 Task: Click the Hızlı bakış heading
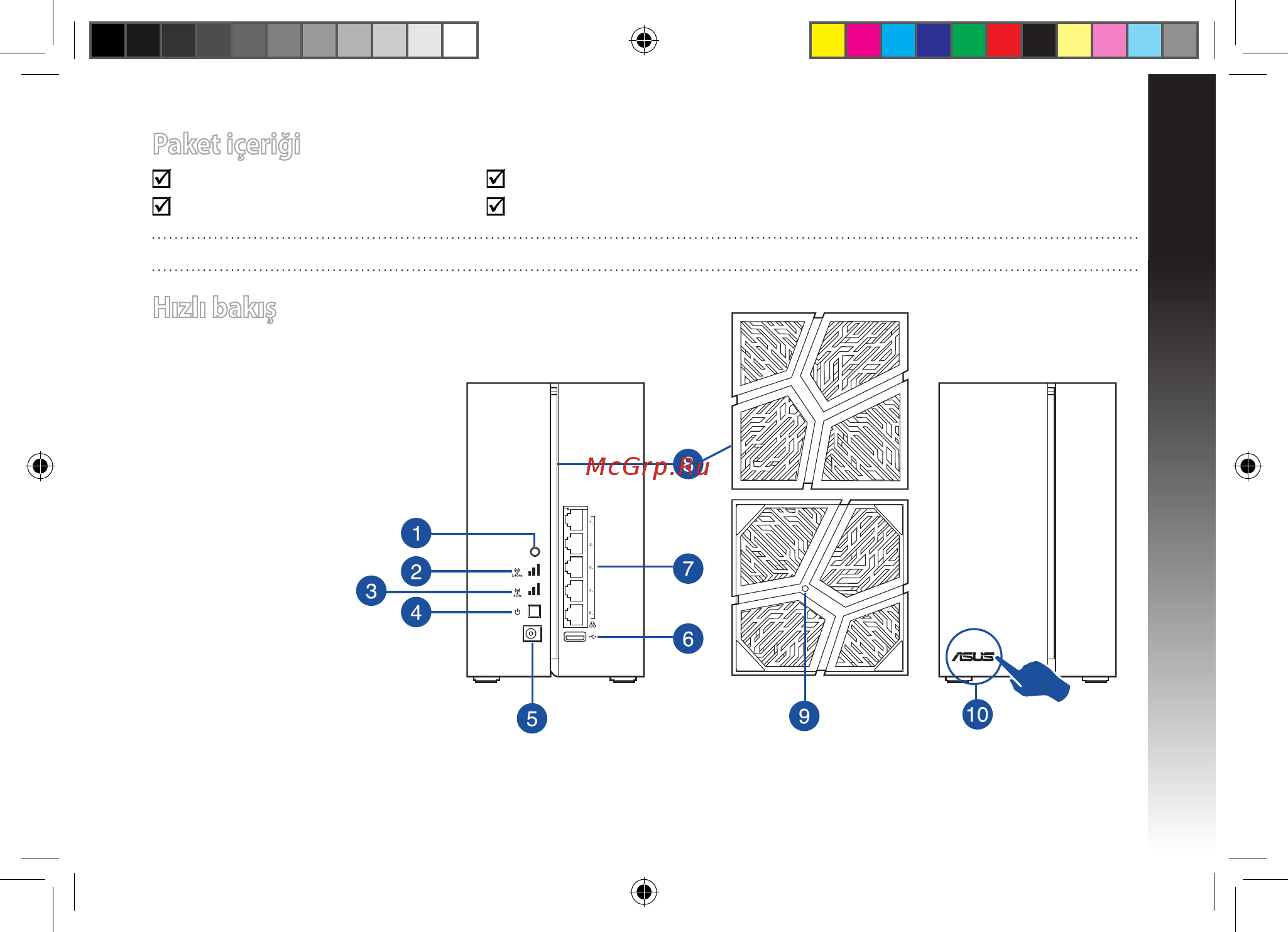pos(215,309)
